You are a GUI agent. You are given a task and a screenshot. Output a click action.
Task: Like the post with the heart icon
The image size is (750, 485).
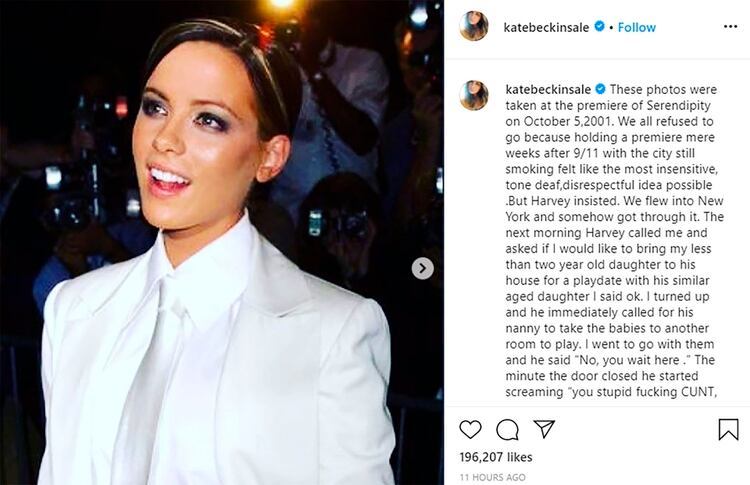pyautogui.click(x=470, y=429)
